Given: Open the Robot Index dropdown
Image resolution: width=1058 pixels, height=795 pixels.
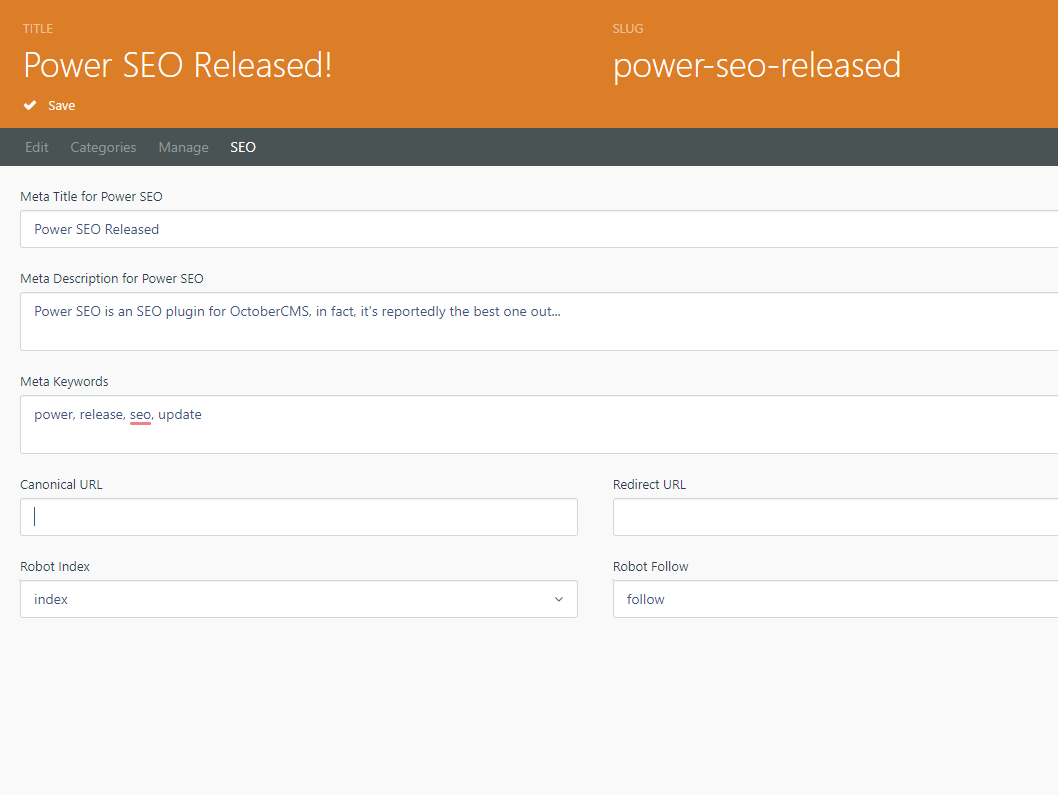Looking at the screenshot, I should pyautogui.click(x=299, y=599).
